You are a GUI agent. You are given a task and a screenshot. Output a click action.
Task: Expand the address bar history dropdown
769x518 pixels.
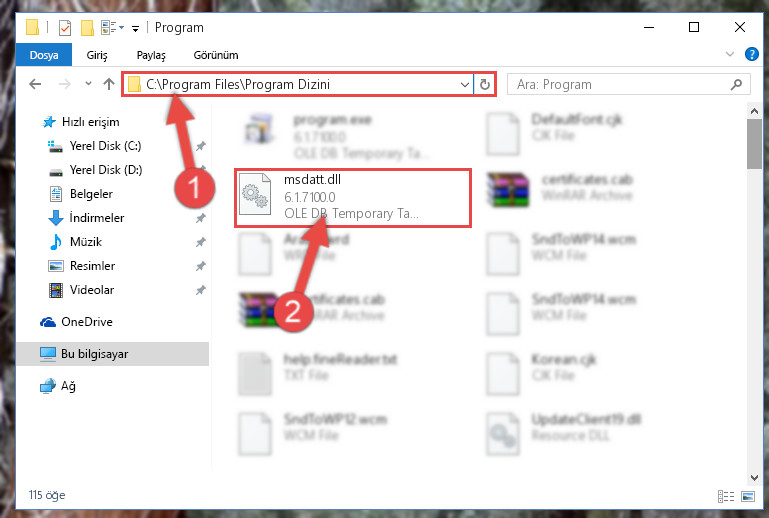click(x=465, y=84)
